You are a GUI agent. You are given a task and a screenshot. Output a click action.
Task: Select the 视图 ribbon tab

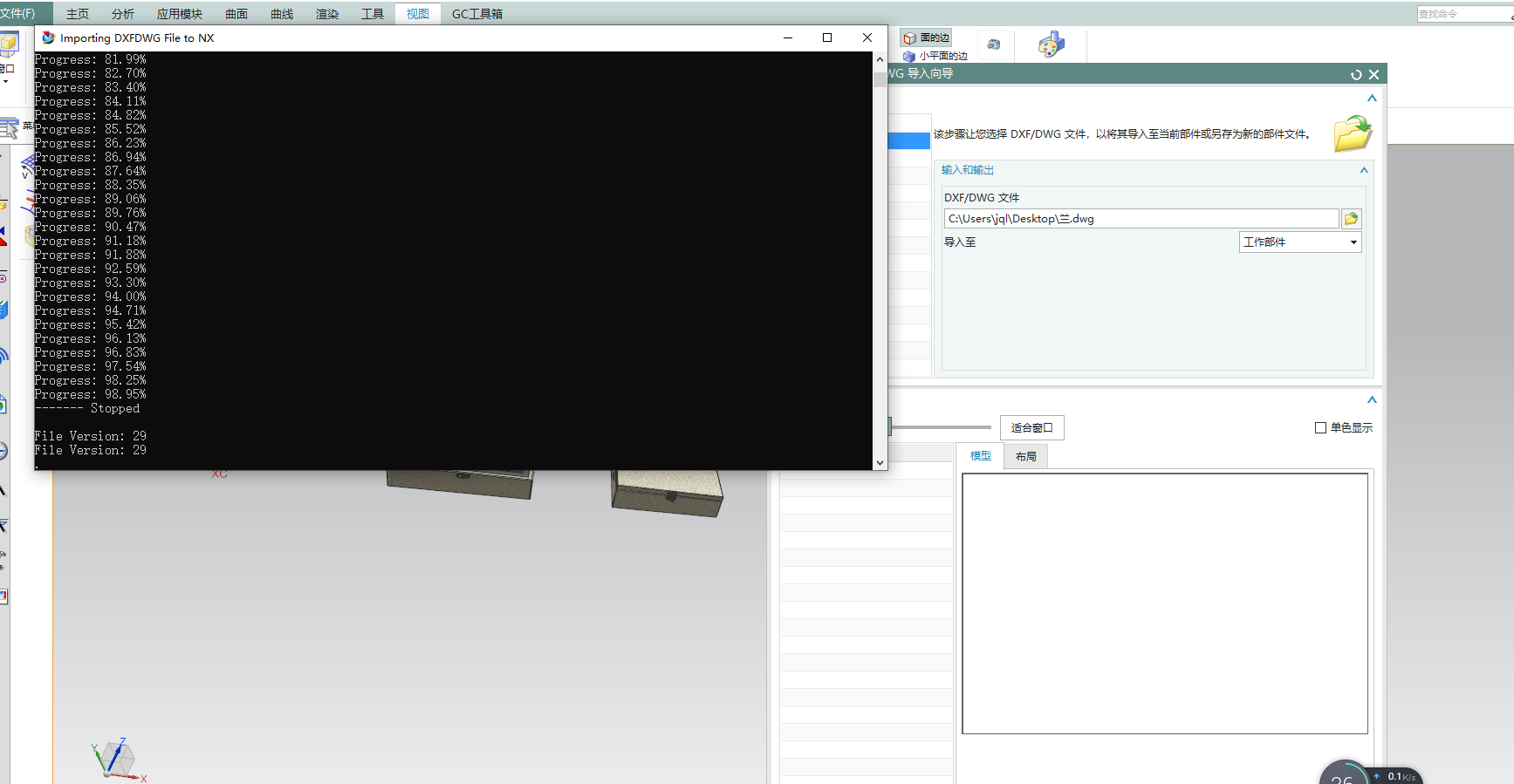[x=418, y=14]
